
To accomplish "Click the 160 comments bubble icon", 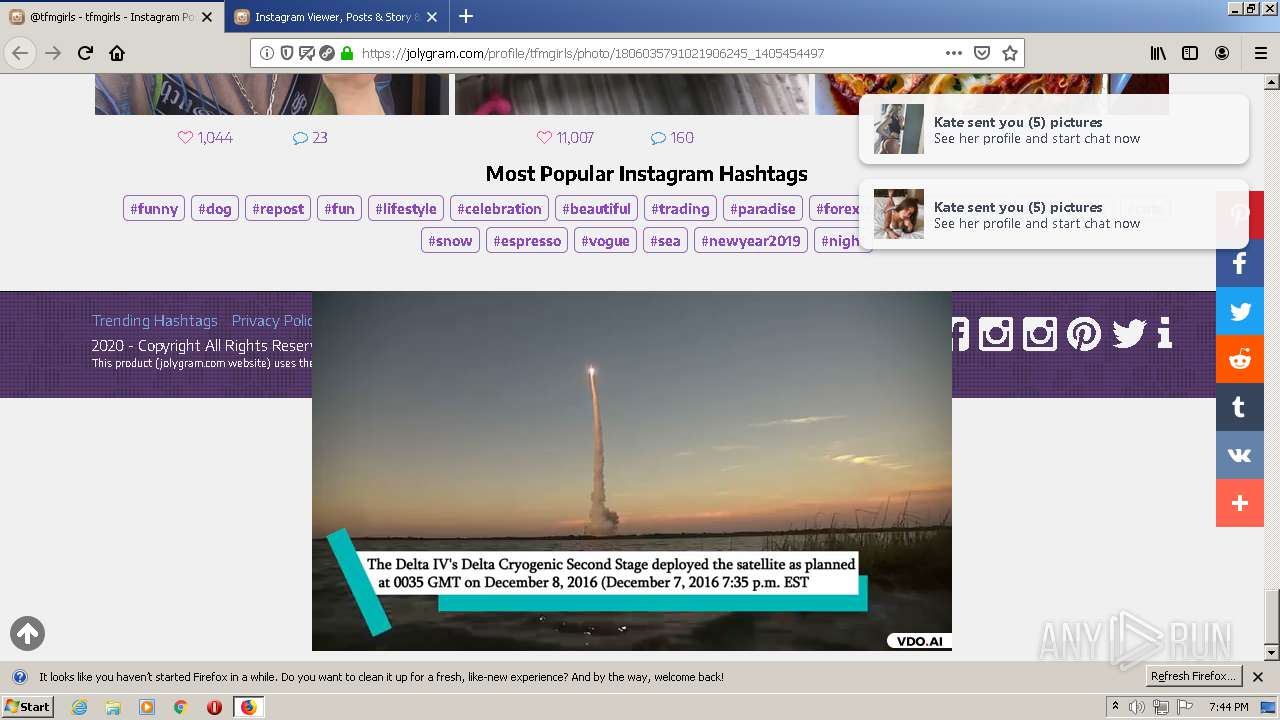I will 658,138.
